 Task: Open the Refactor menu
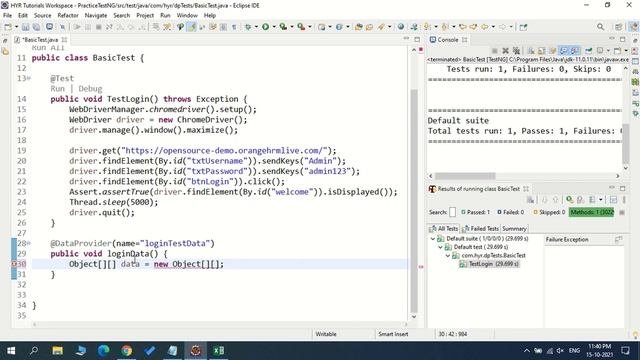(x=68, y=16)
